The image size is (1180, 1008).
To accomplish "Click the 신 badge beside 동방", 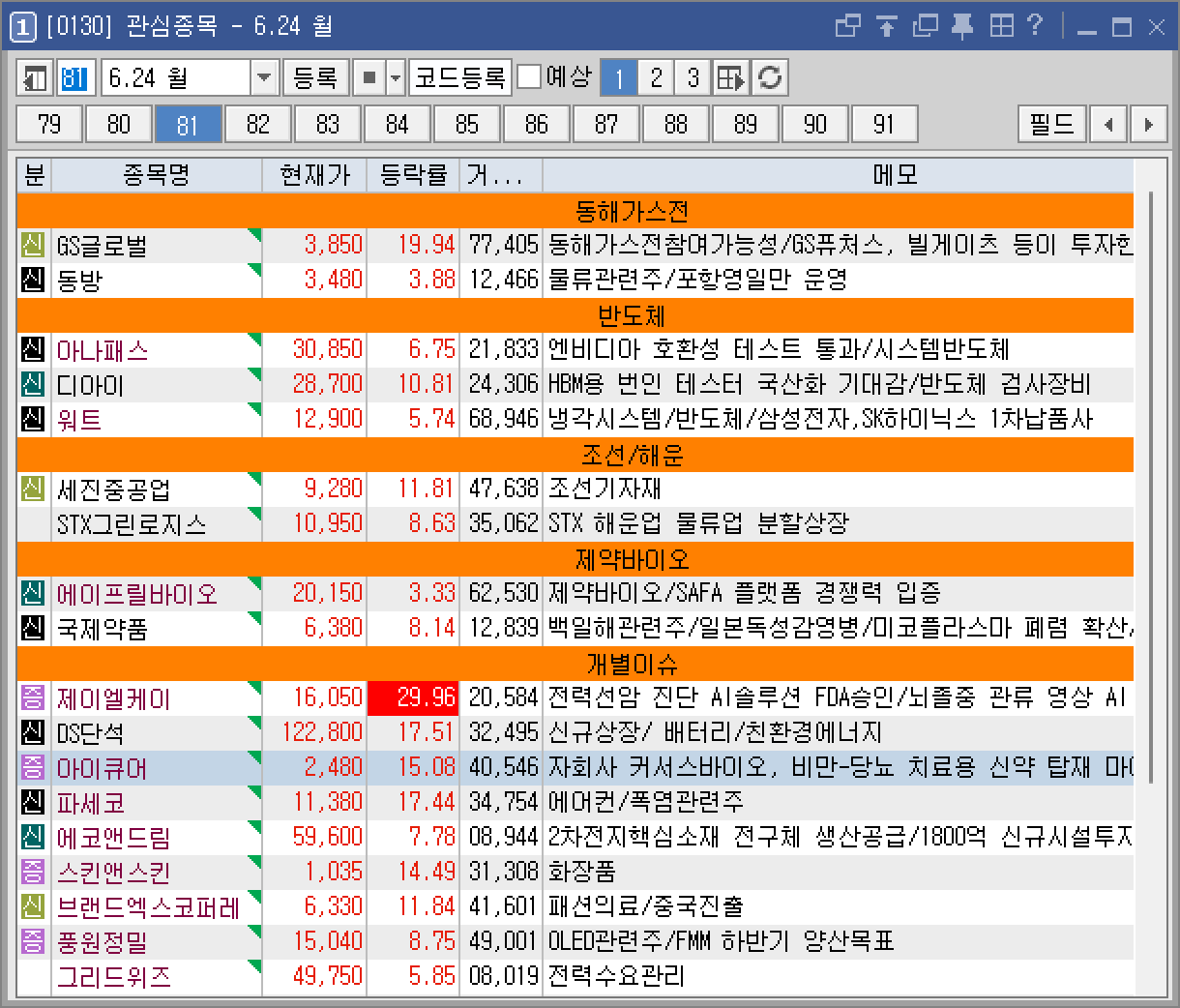I will pyautogui.click(x=33, y=280).
